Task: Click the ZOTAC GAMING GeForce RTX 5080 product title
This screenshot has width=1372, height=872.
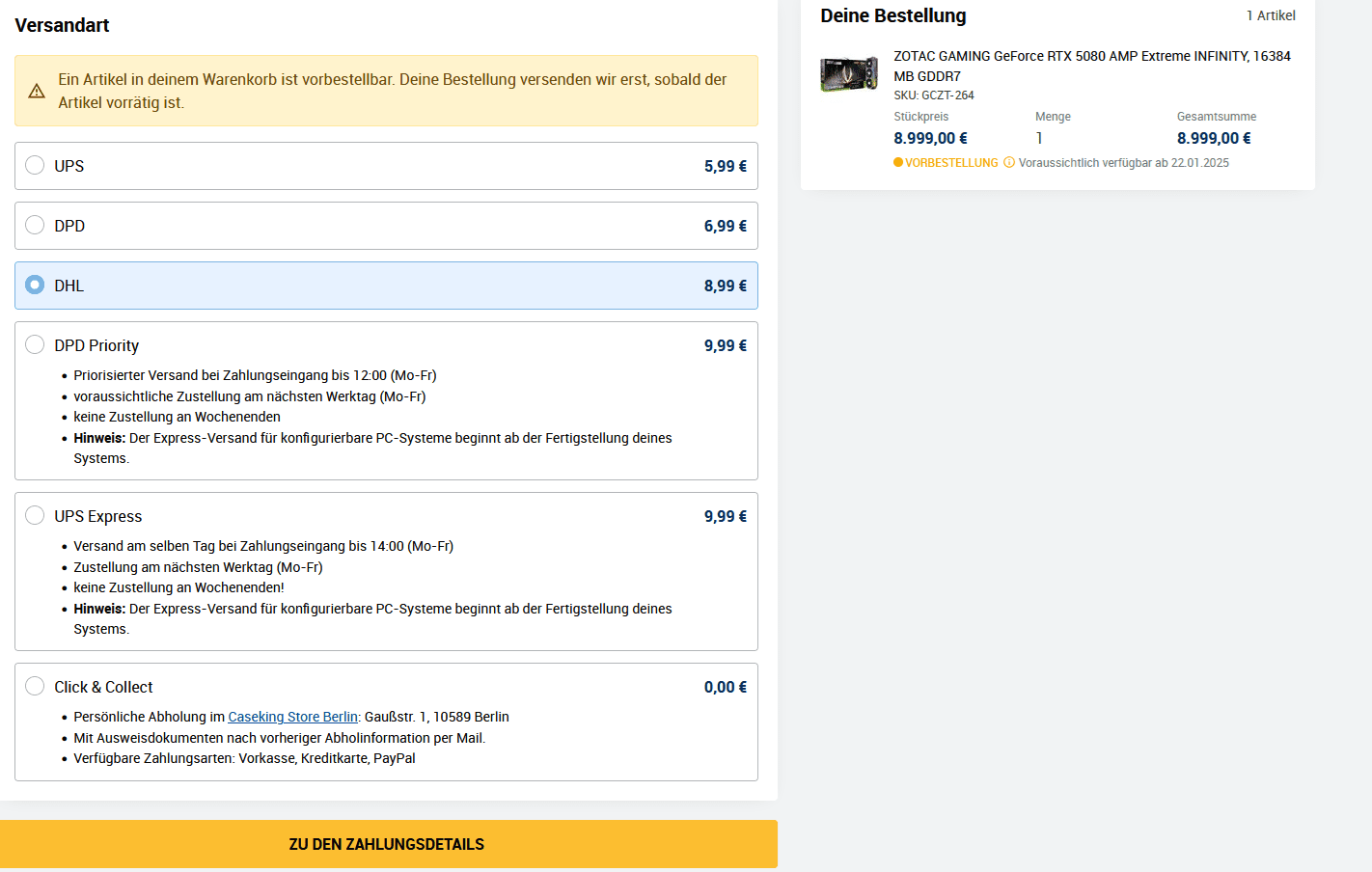Action: pos(1091,66)
